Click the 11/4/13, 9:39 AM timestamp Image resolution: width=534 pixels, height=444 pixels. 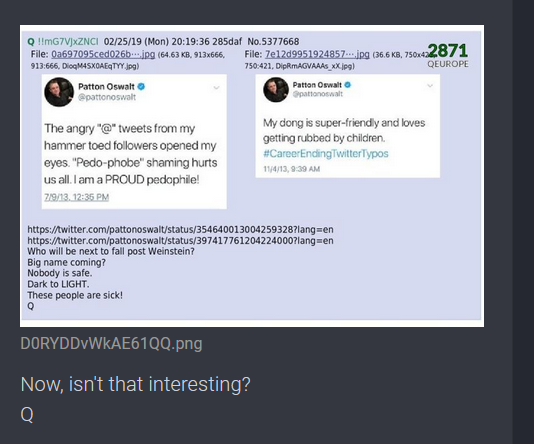tap(292, 169)
